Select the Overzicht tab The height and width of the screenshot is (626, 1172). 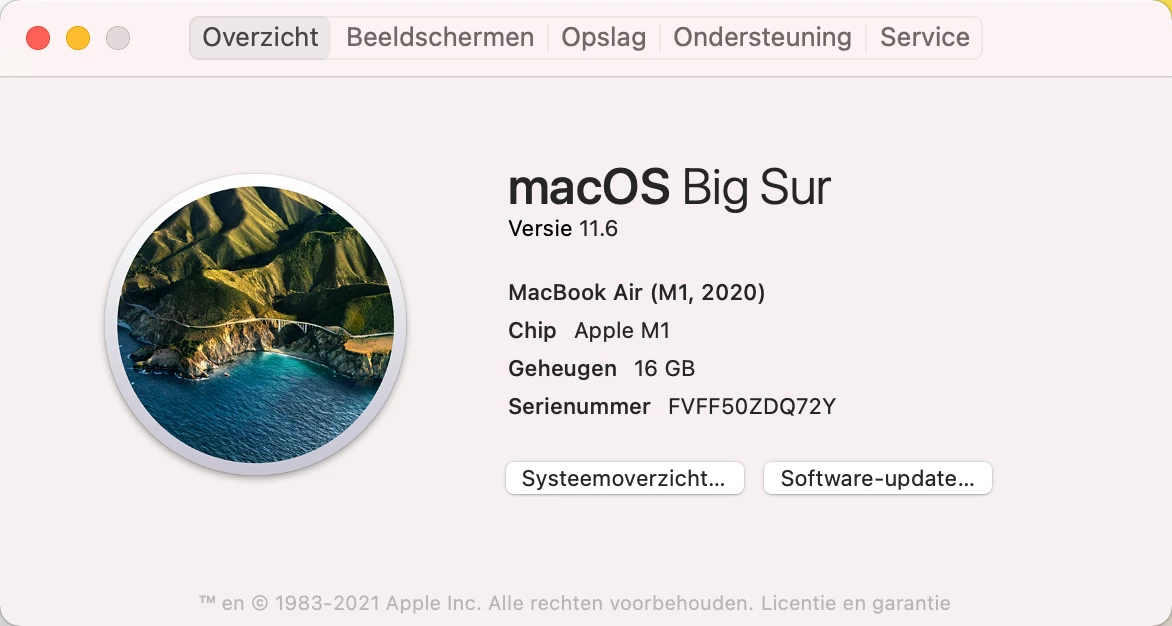[x=260, y=37]
